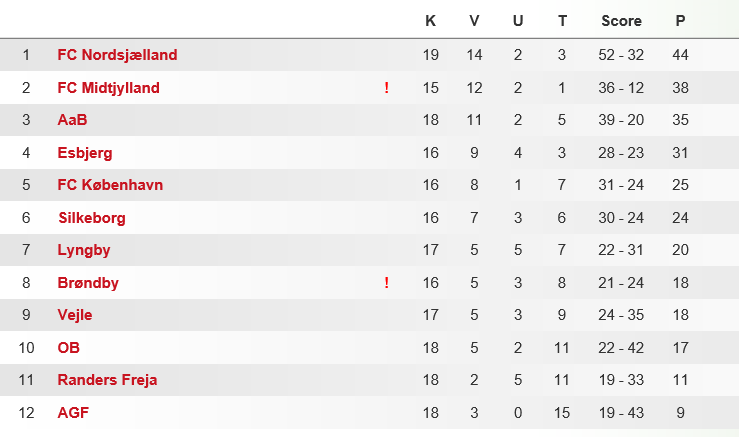739x437 pixels.
Task: Click the Score column header
Action: click(621, 21)
